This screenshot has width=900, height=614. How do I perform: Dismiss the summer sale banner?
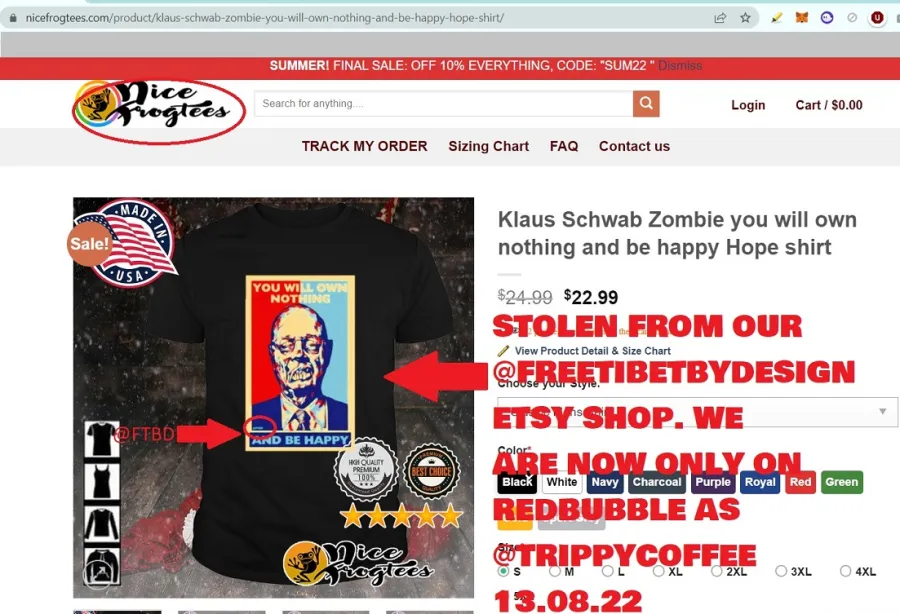680,65
